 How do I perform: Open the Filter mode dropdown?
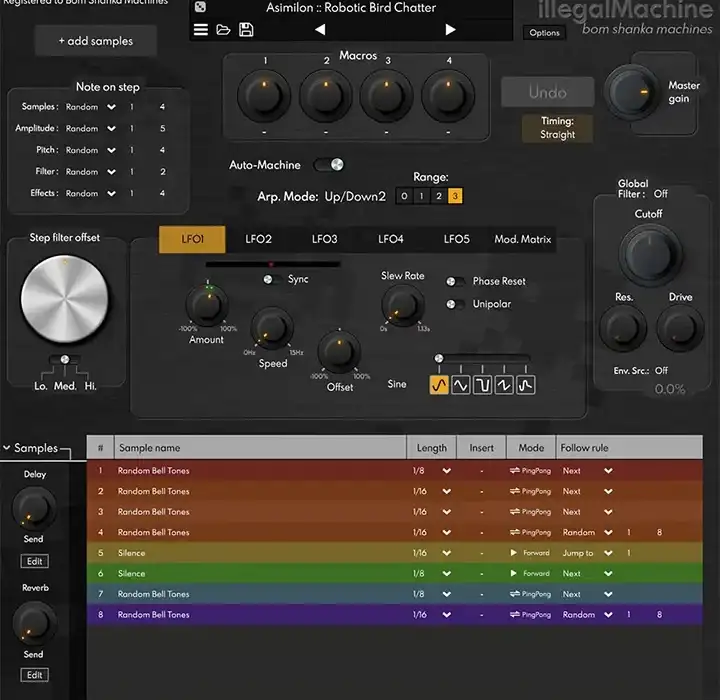(111, 172)
